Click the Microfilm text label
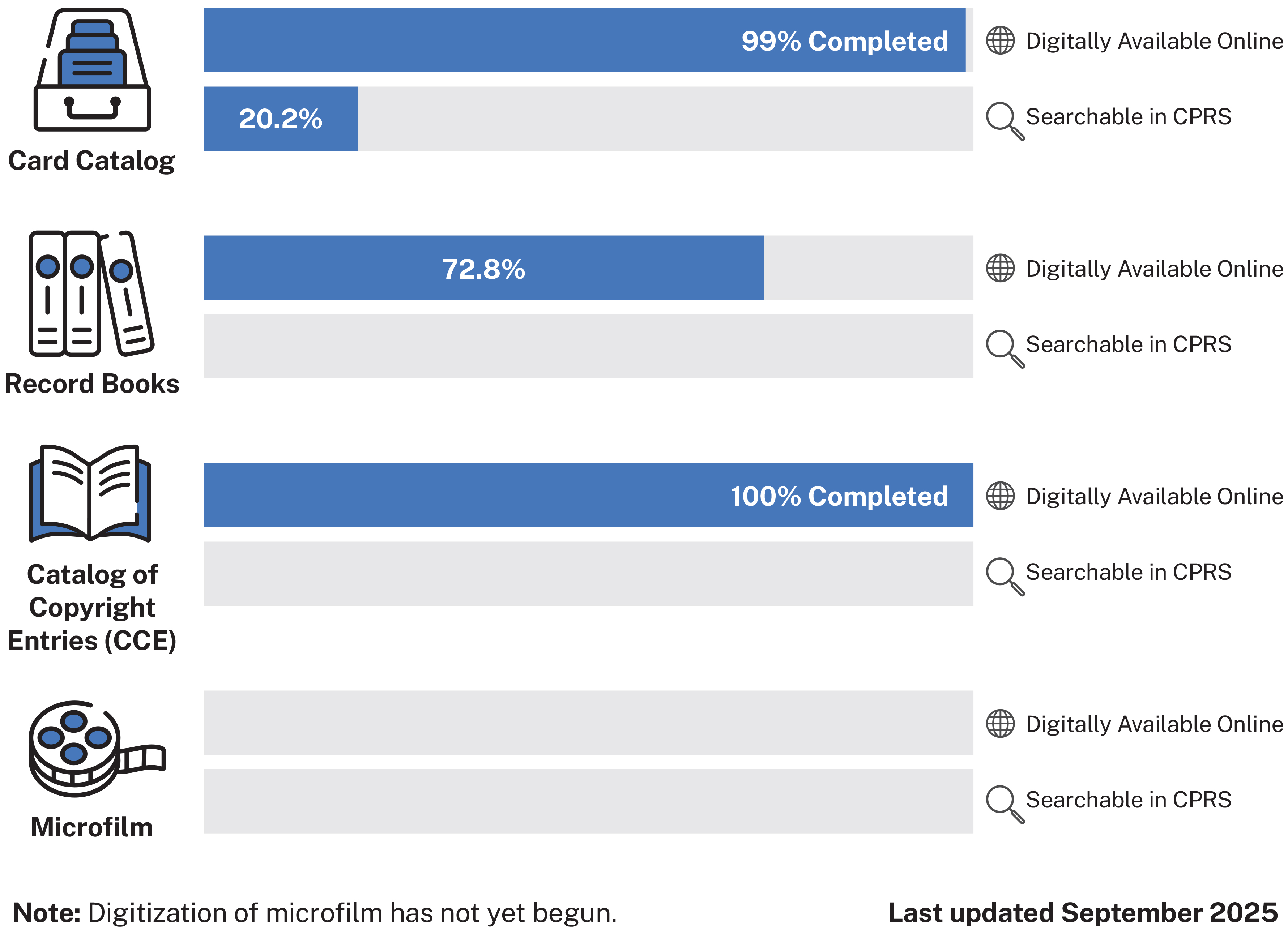The width and height of the screenshot is (1288, 934). tap(92, 827)
